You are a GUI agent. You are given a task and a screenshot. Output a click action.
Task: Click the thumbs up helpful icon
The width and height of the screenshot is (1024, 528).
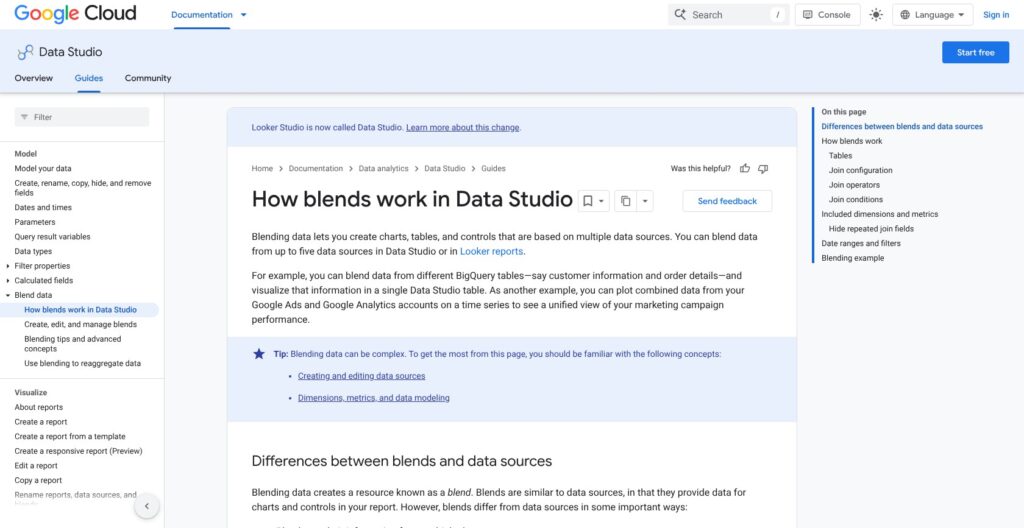click(744, 169)
